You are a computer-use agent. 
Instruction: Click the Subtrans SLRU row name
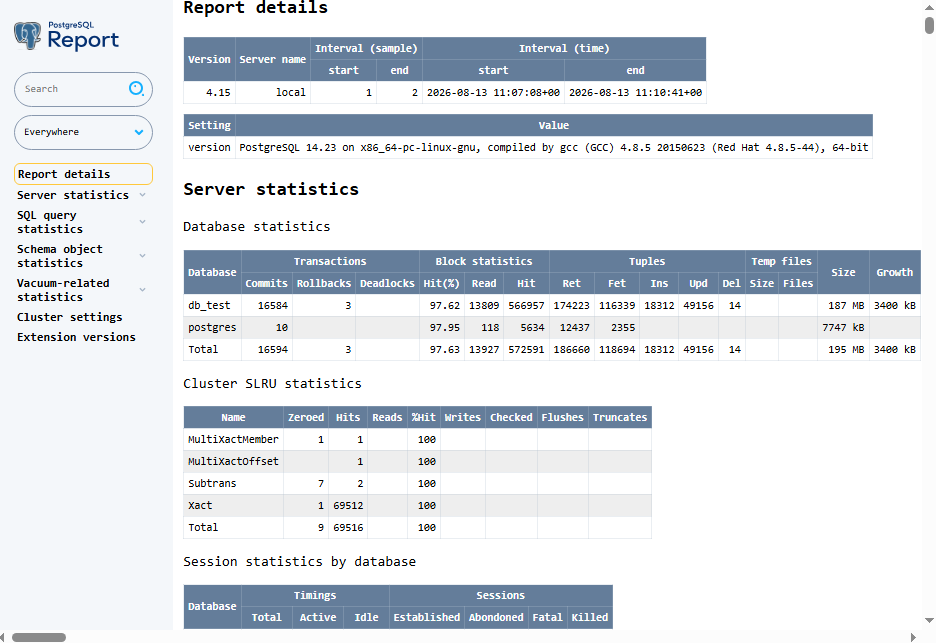tap(212, 484)
